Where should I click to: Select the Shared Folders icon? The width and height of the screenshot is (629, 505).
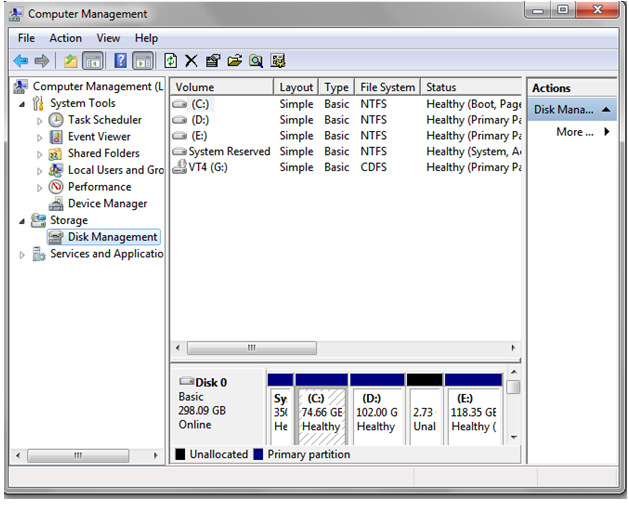coord(55,154)
